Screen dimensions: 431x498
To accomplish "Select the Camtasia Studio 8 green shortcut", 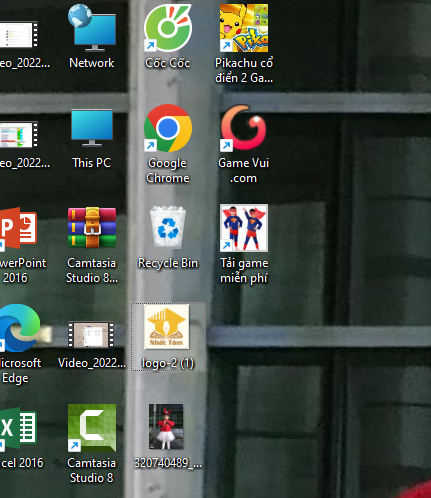I will pyautogui.click(x=92, y=428).
